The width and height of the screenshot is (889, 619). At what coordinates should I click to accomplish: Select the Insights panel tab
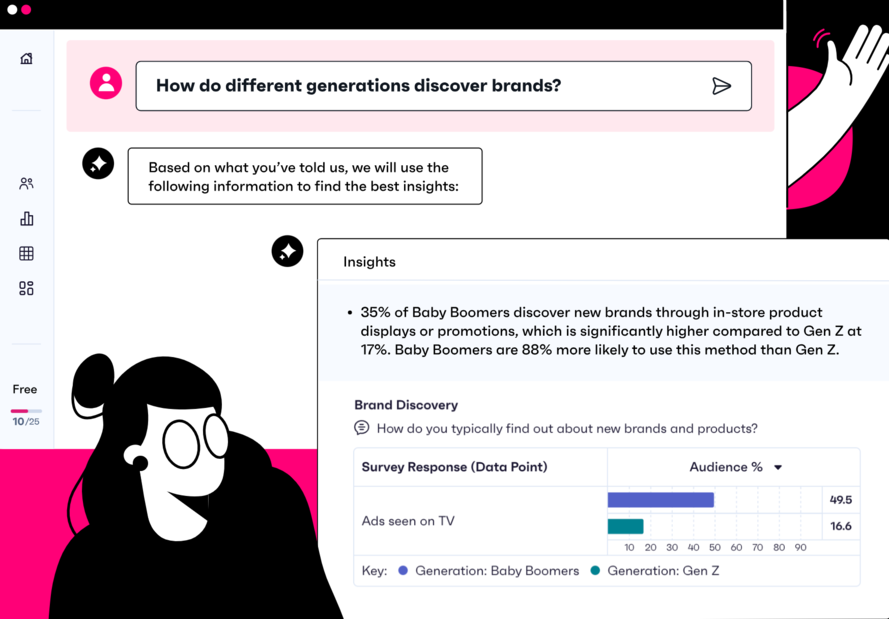click(369, 262)
